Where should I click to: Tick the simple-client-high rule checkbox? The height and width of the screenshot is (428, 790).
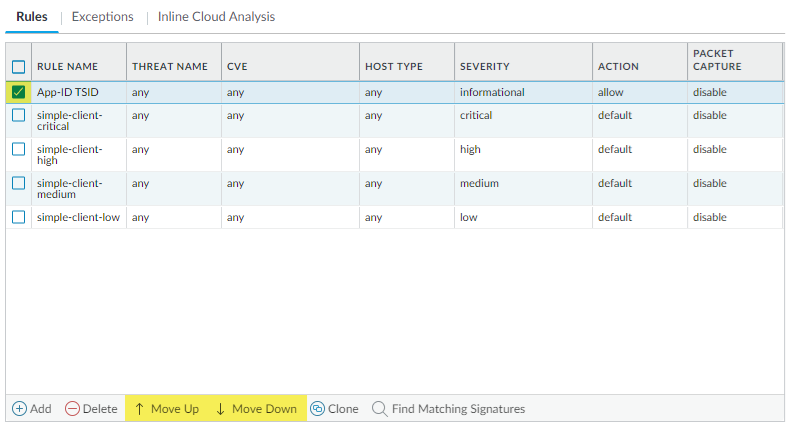tap(19, 149)
